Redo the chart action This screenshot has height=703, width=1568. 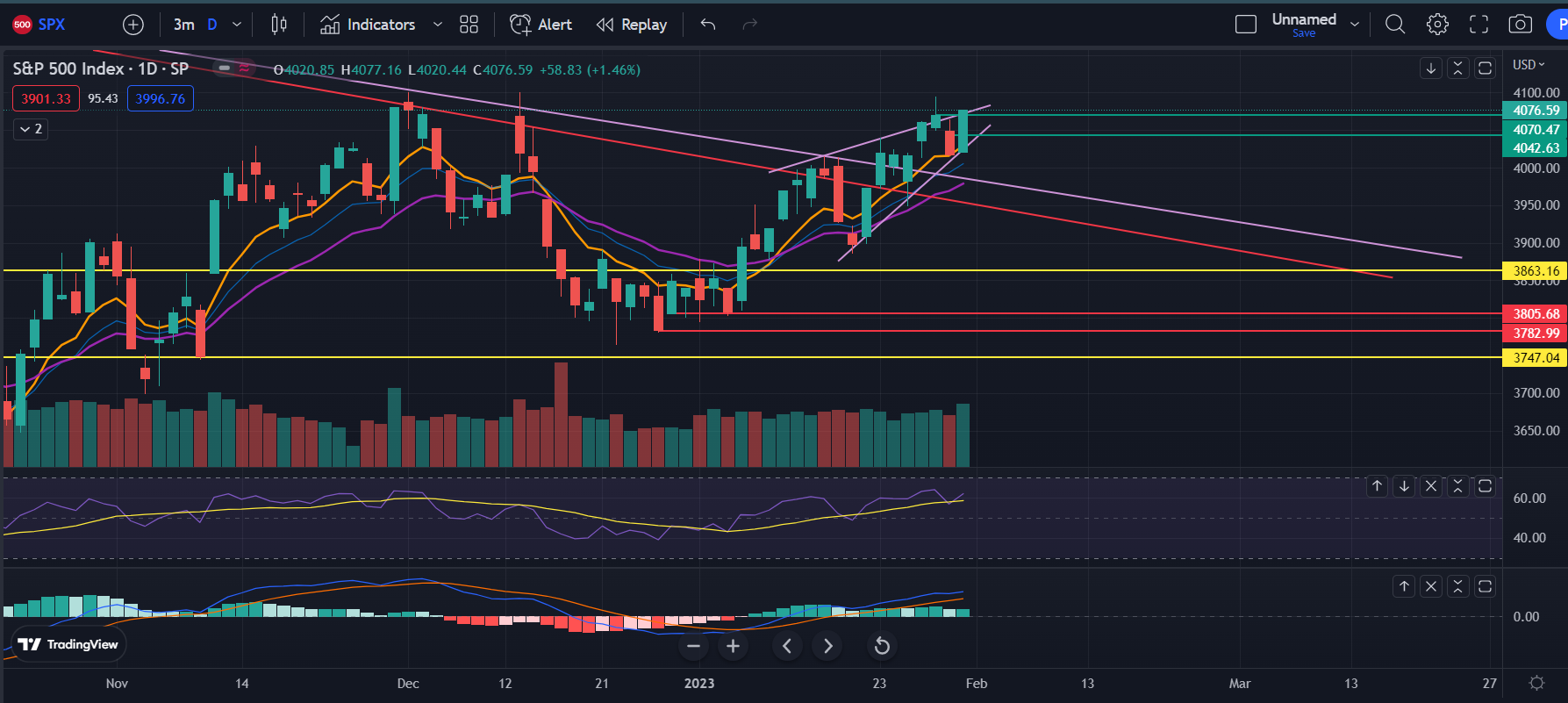tap(750, 25)
